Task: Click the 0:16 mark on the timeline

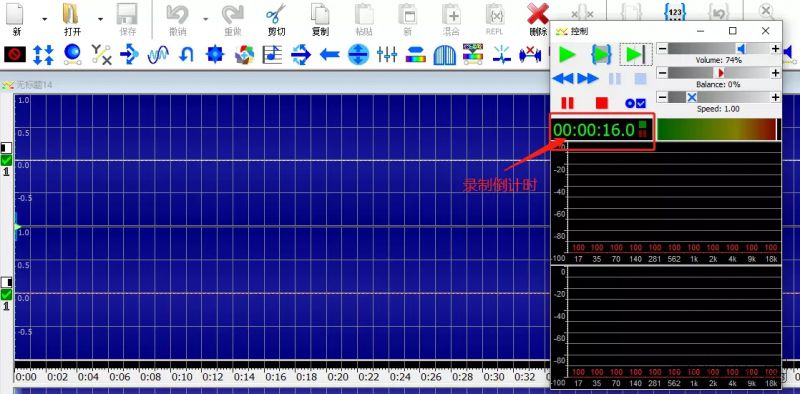Action: [x=276, y=377]
